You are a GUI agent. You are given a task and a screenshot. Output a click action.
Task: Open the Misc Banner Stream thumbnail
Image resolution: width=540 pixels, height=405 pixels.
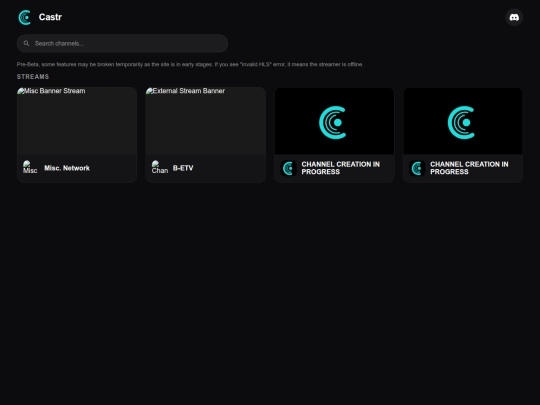(x=77, y=121)
